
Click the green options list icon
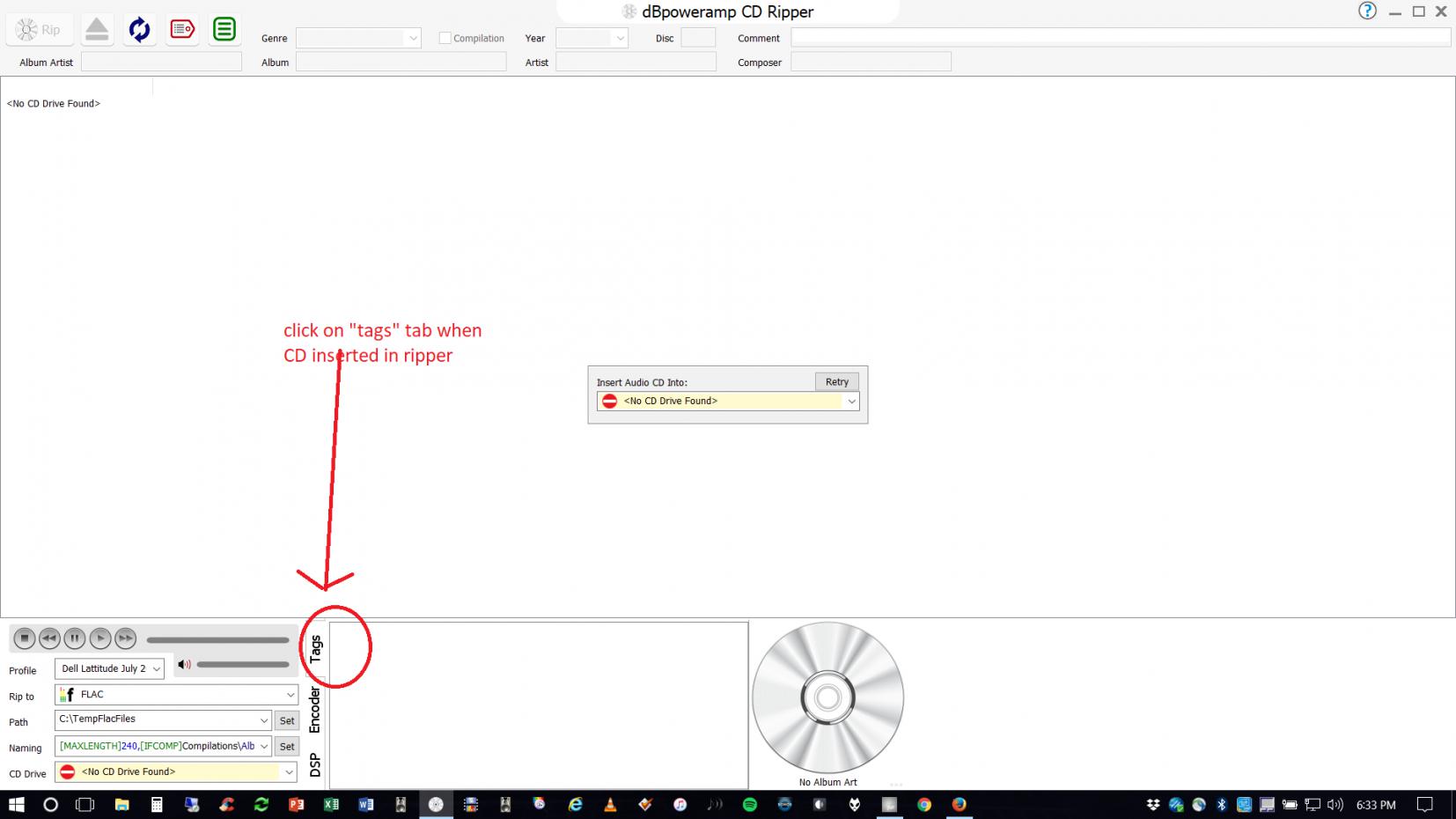click(x=224, y=30)
